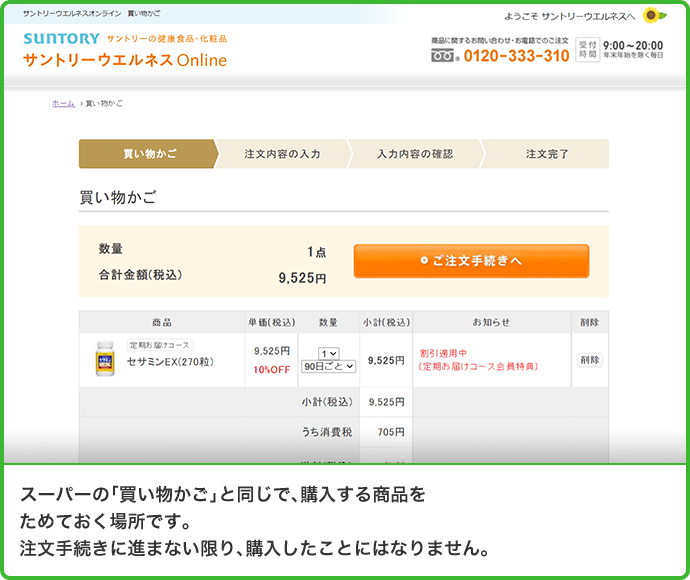Screen dimensions: 690x580
Task: Select the 注文内容の入力 step tab
Action: click(283, 154)
